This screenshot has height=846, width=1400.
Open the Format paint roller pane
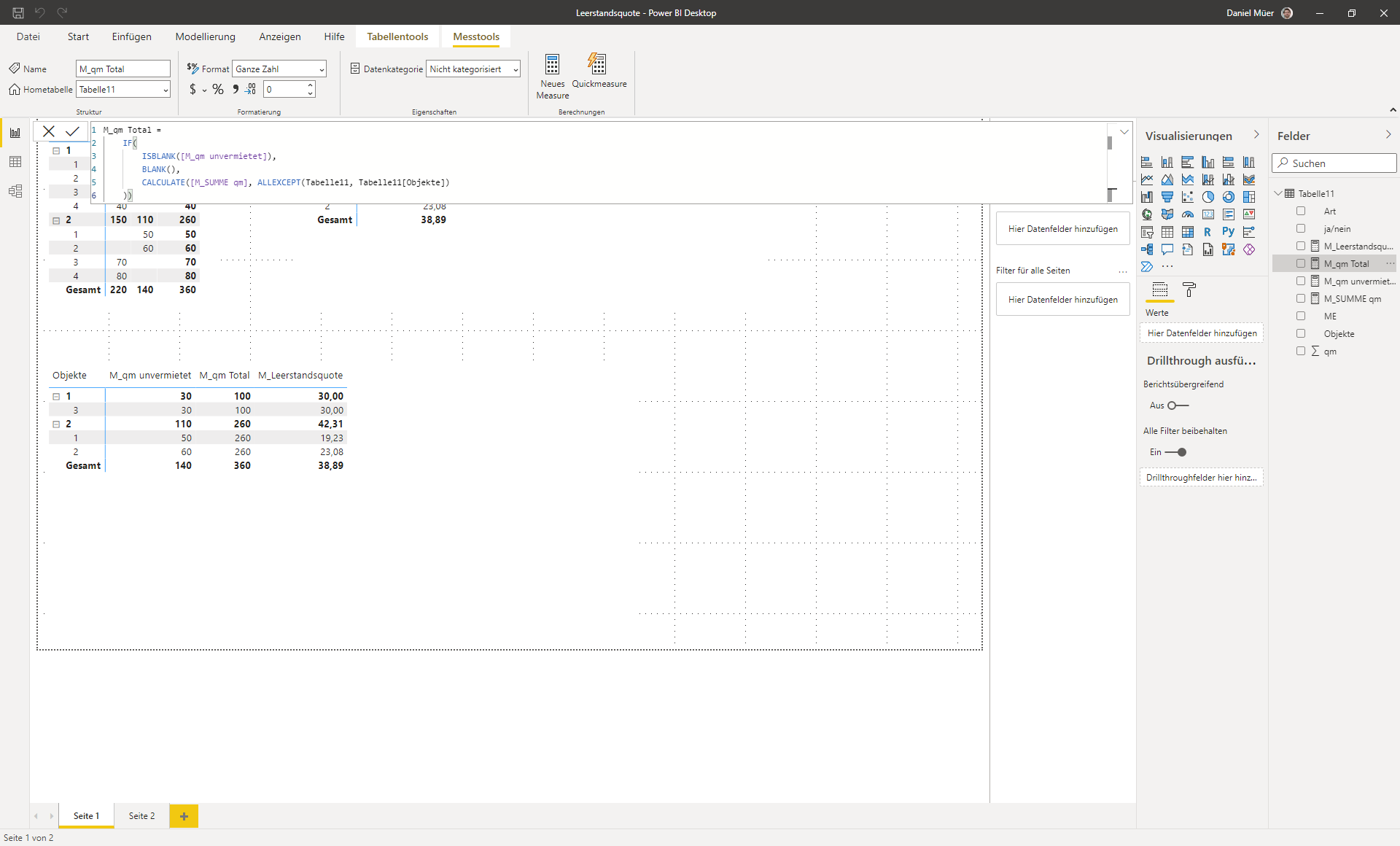click(x=1189, y=290)
